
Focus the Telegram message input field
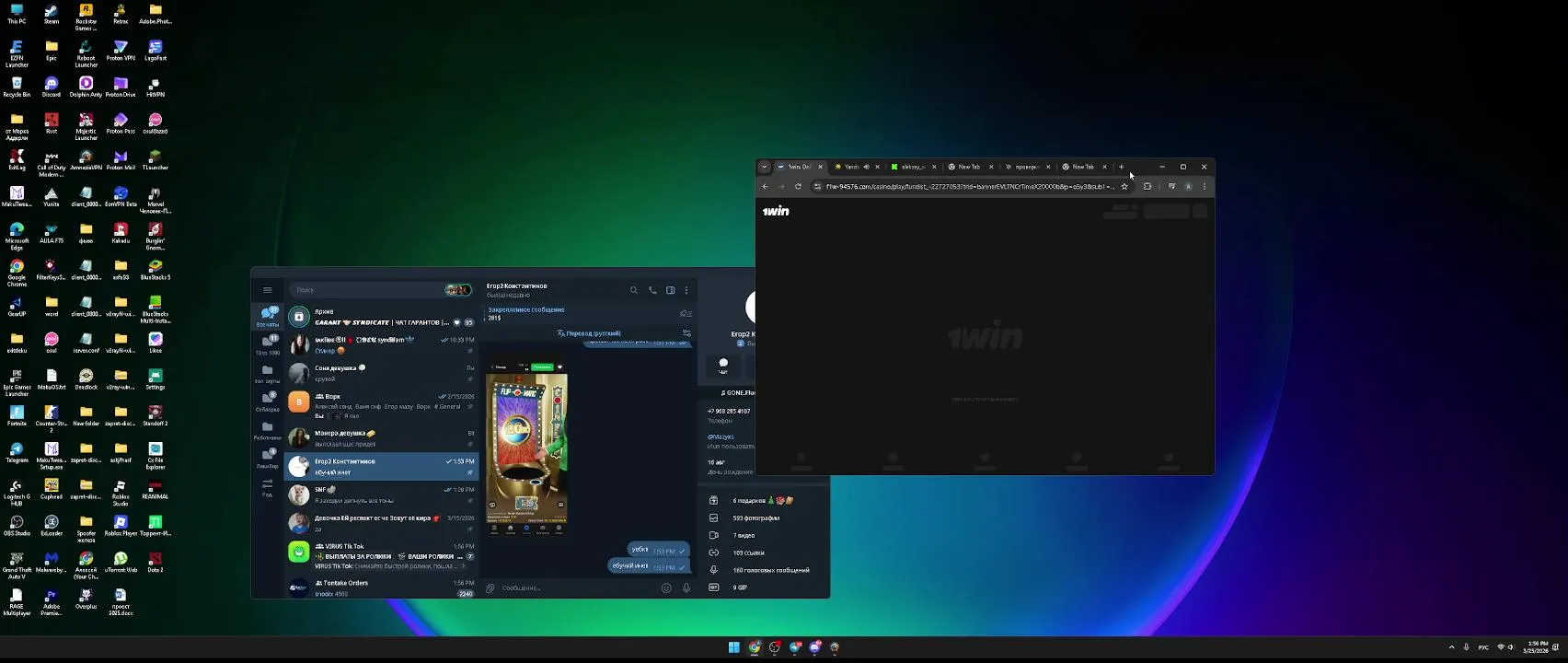pos(578,587)
